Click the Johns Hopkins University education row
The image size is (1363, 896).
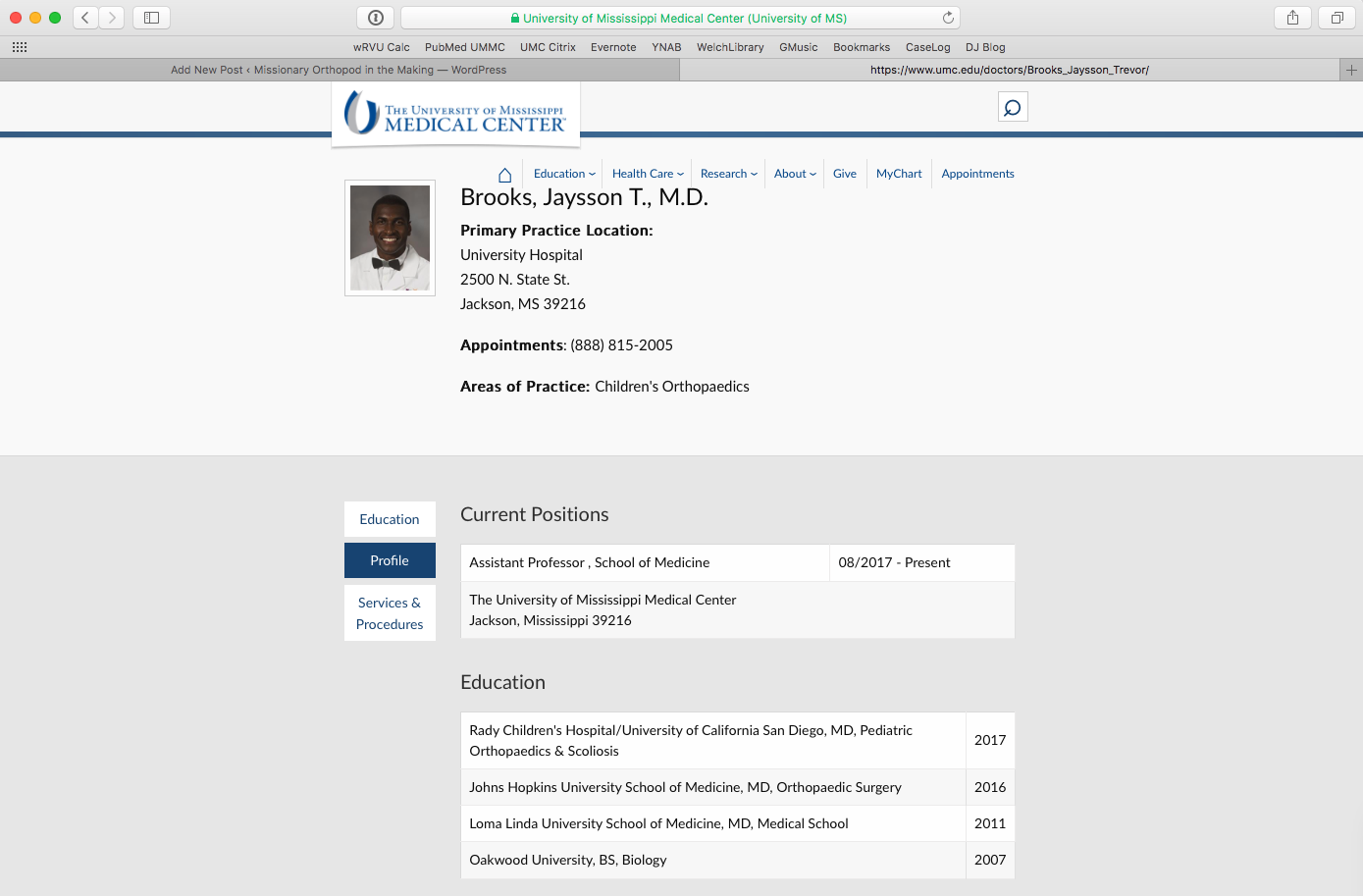pyautogui.click(x=738, y=787)
